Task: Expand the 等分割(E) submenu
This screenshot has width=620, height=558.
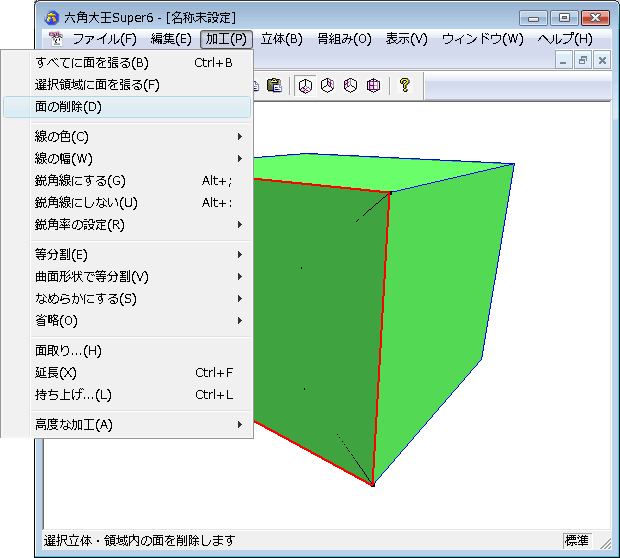Action: [x=127, y=254]
